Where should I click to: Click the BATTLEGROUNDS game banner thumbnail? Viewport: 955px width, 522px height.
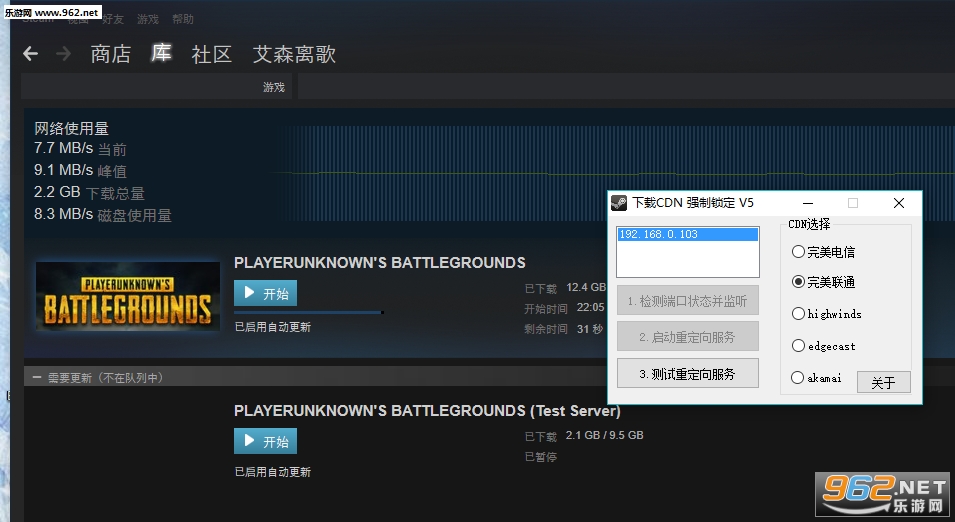pos(128,297)
